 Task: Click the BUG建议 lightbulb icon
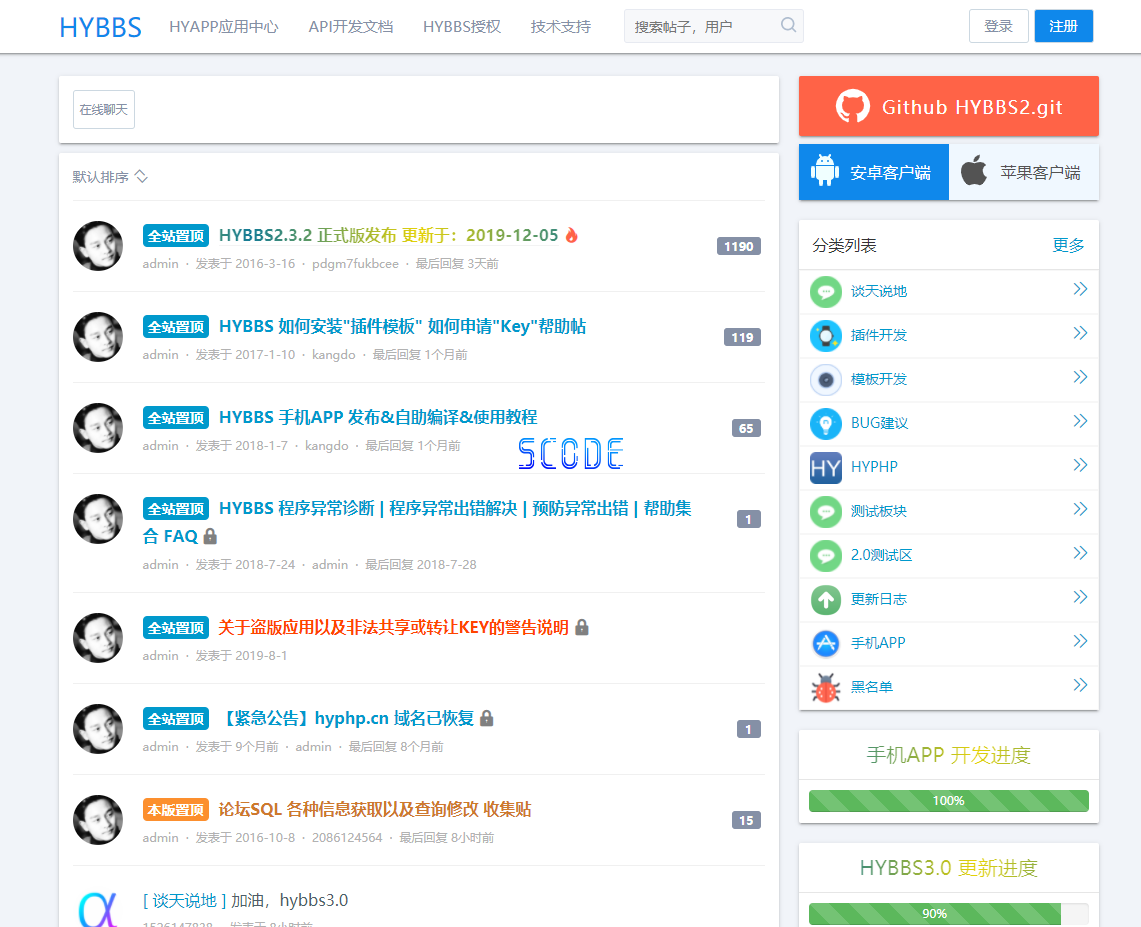pyautogui.click(x=826, y=424)
